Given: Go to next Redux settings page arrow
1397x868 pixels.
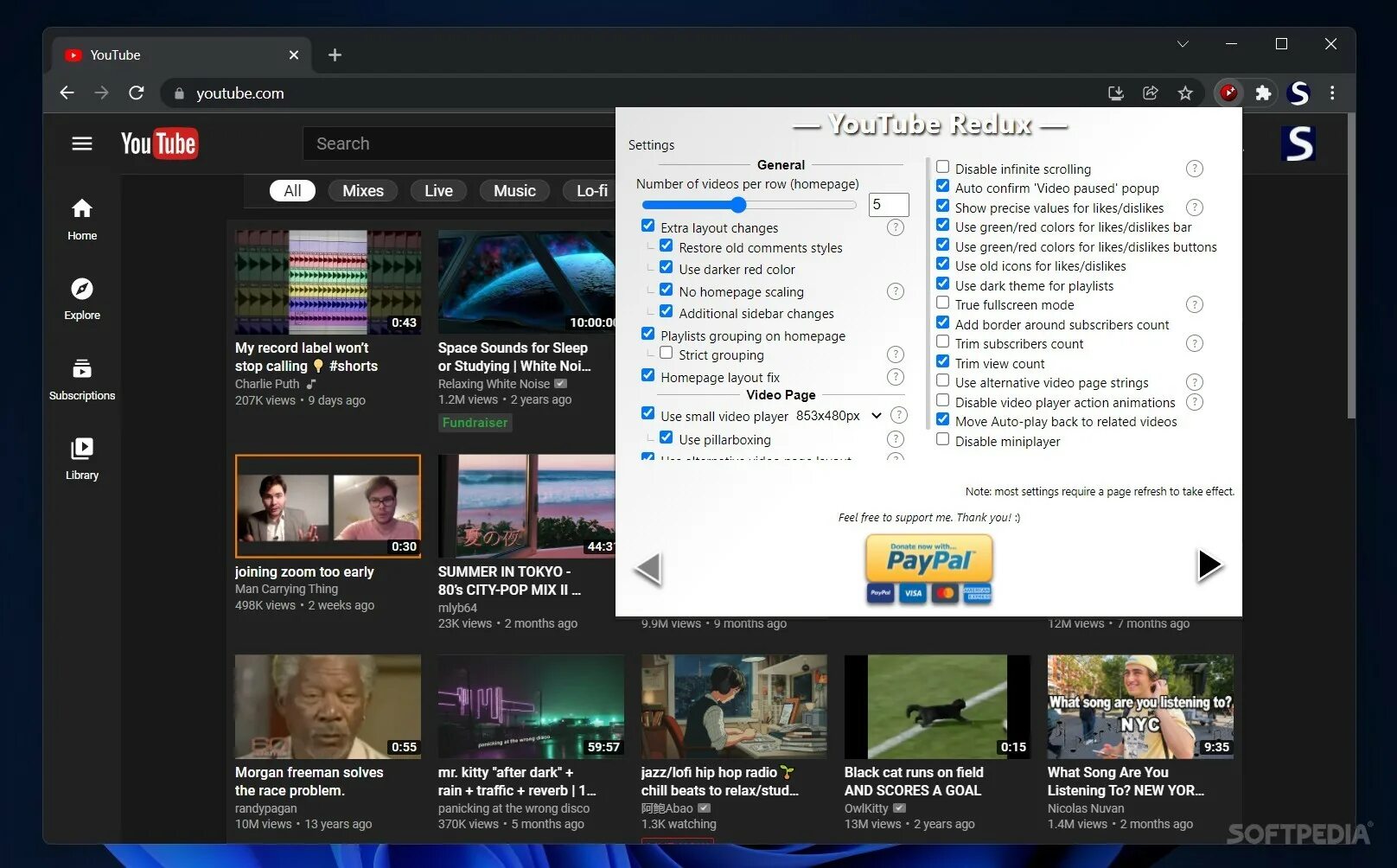Looking at the screenshot, I should point(1209,565).
